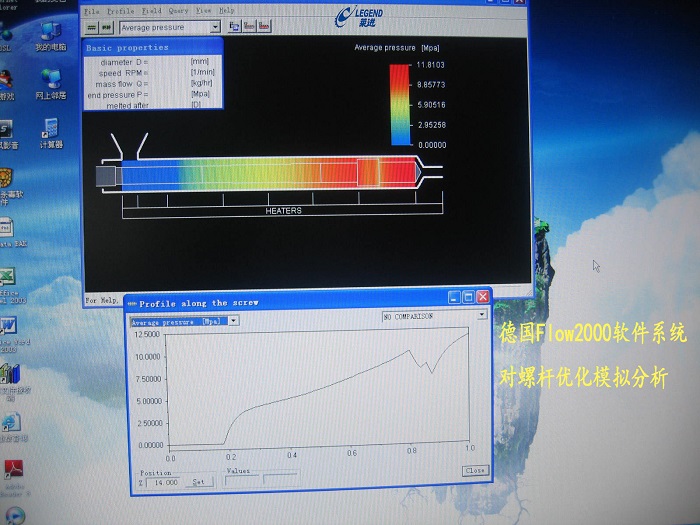
Task: Expand the Average pressure [Mpa] profile dropdown
Action: point(233,321)
